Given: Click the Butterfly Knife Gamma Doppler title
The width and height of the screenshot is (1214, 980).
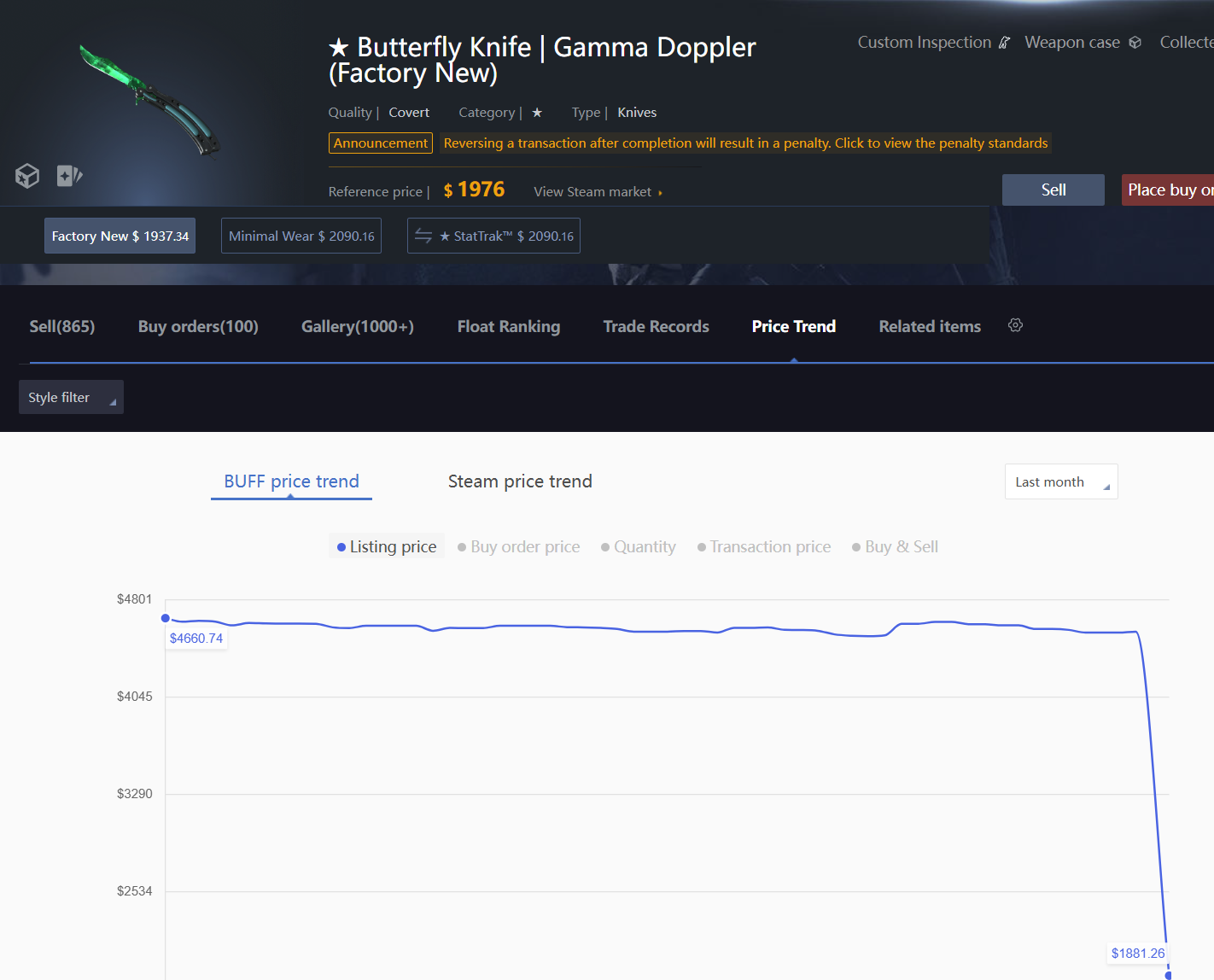Looking at the screenshot, I should tap(542, 60).
